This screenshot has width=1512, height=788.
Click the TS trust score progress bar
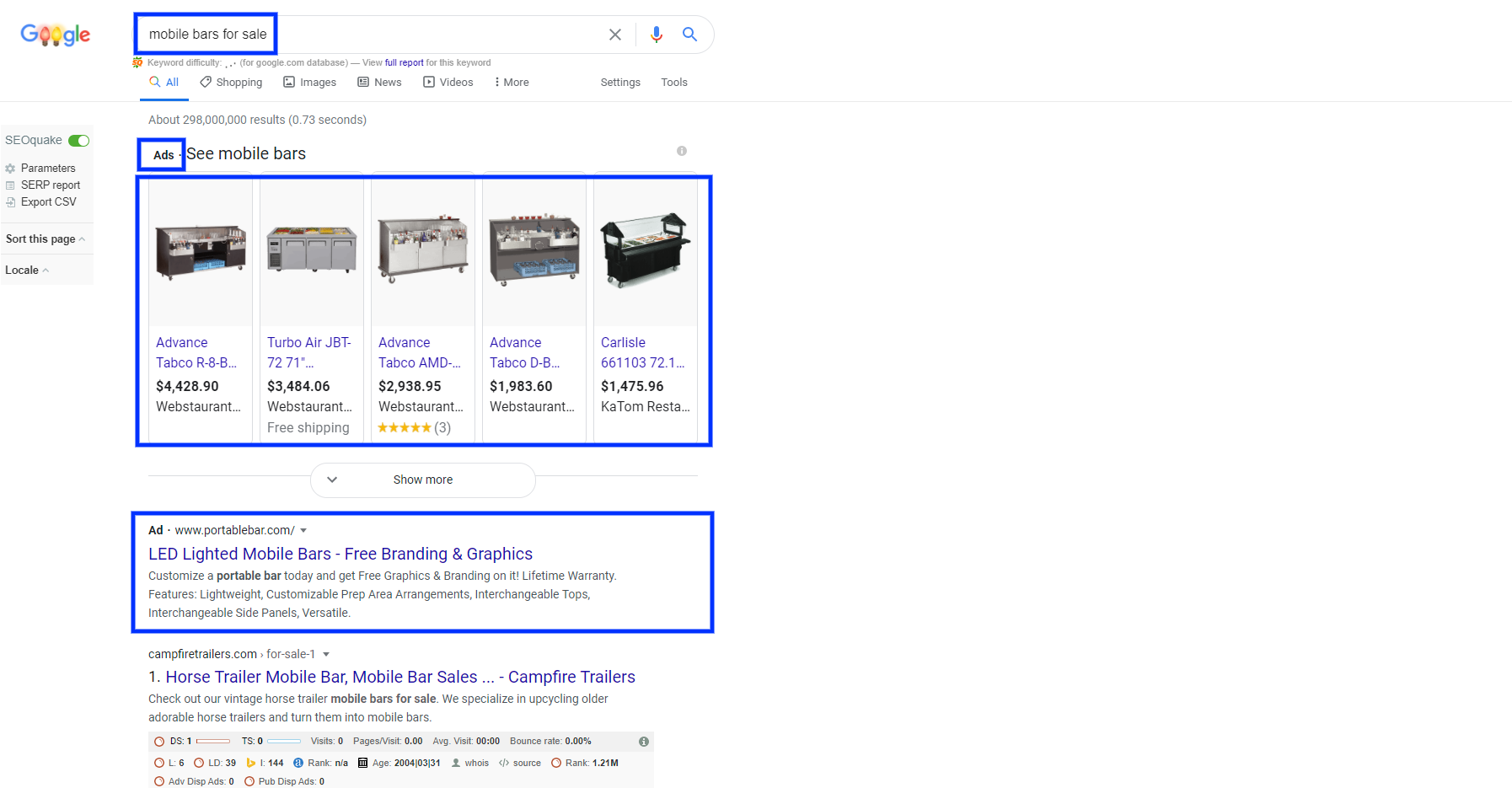[284, 742]
